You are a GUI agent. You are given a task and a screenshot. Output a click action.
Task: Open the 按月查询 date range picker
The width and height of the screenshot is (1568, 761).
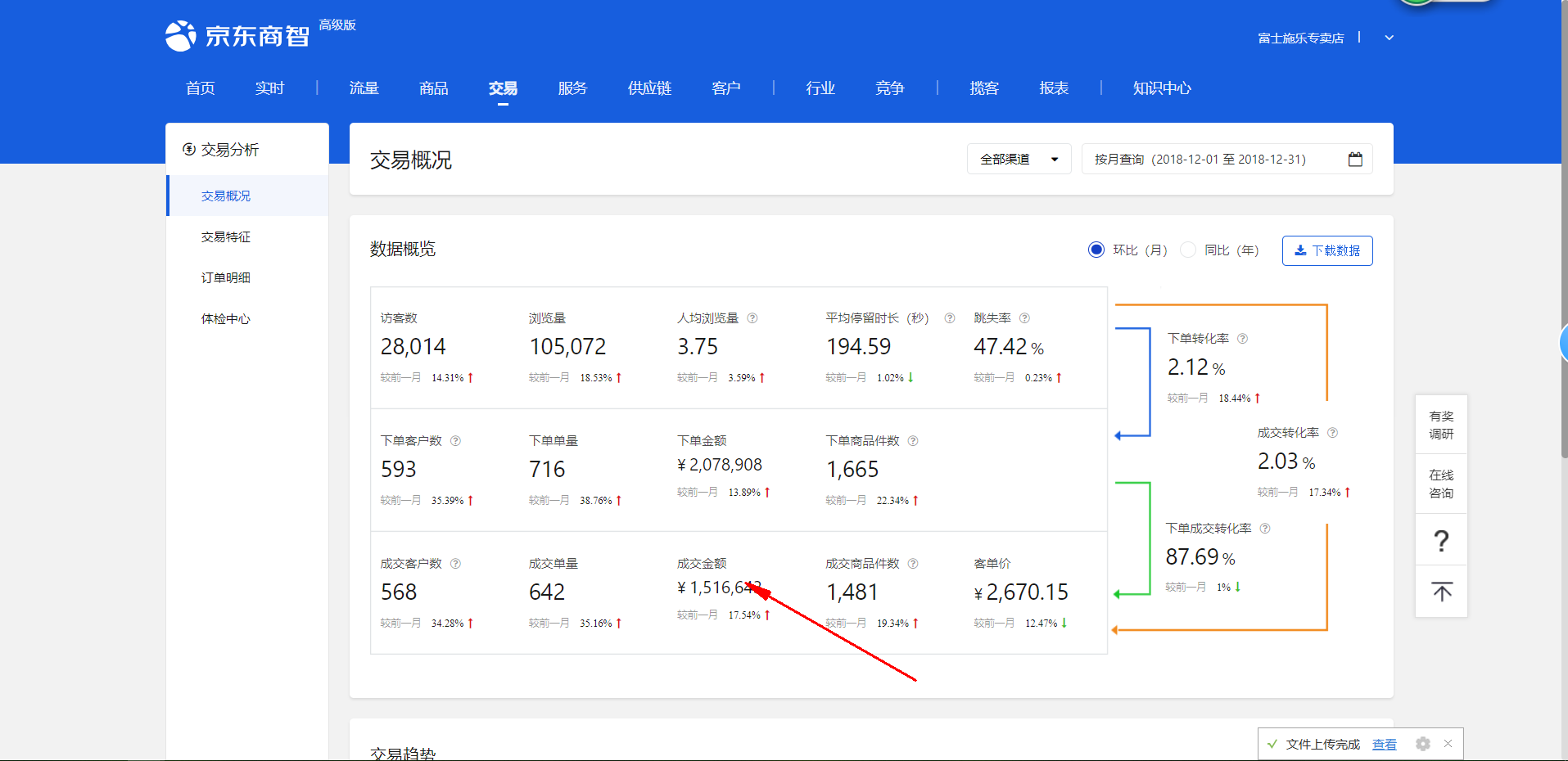coord(1227,160)
